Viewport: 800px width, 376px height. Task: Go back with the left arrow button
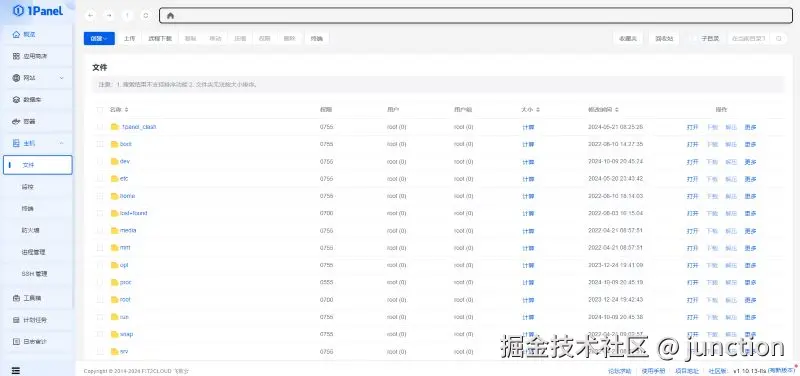(x=90, y=15)
